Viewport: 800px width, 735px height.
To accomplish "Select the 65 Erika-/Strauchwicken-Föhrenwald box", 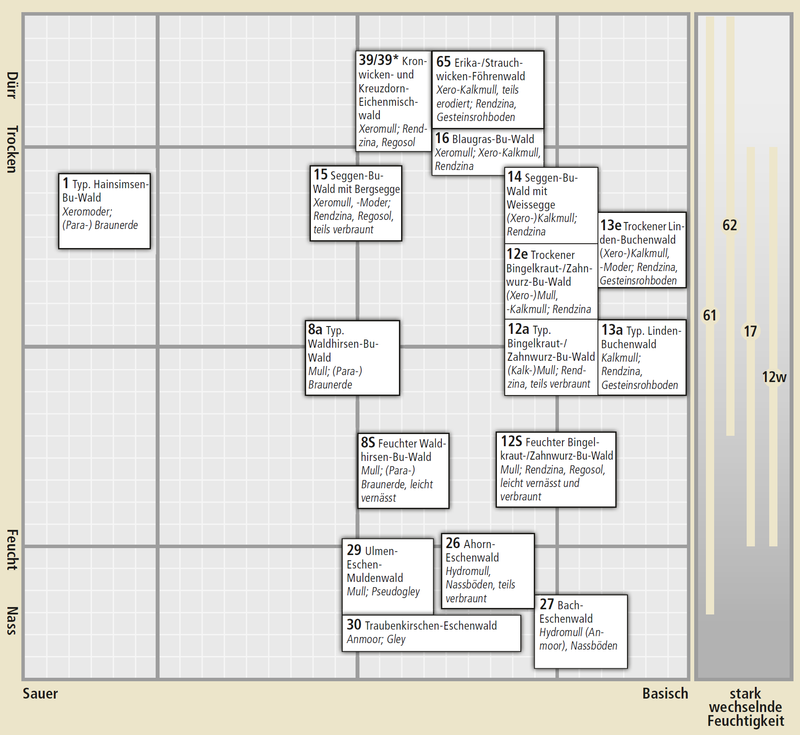I will (x=488, y=89).
